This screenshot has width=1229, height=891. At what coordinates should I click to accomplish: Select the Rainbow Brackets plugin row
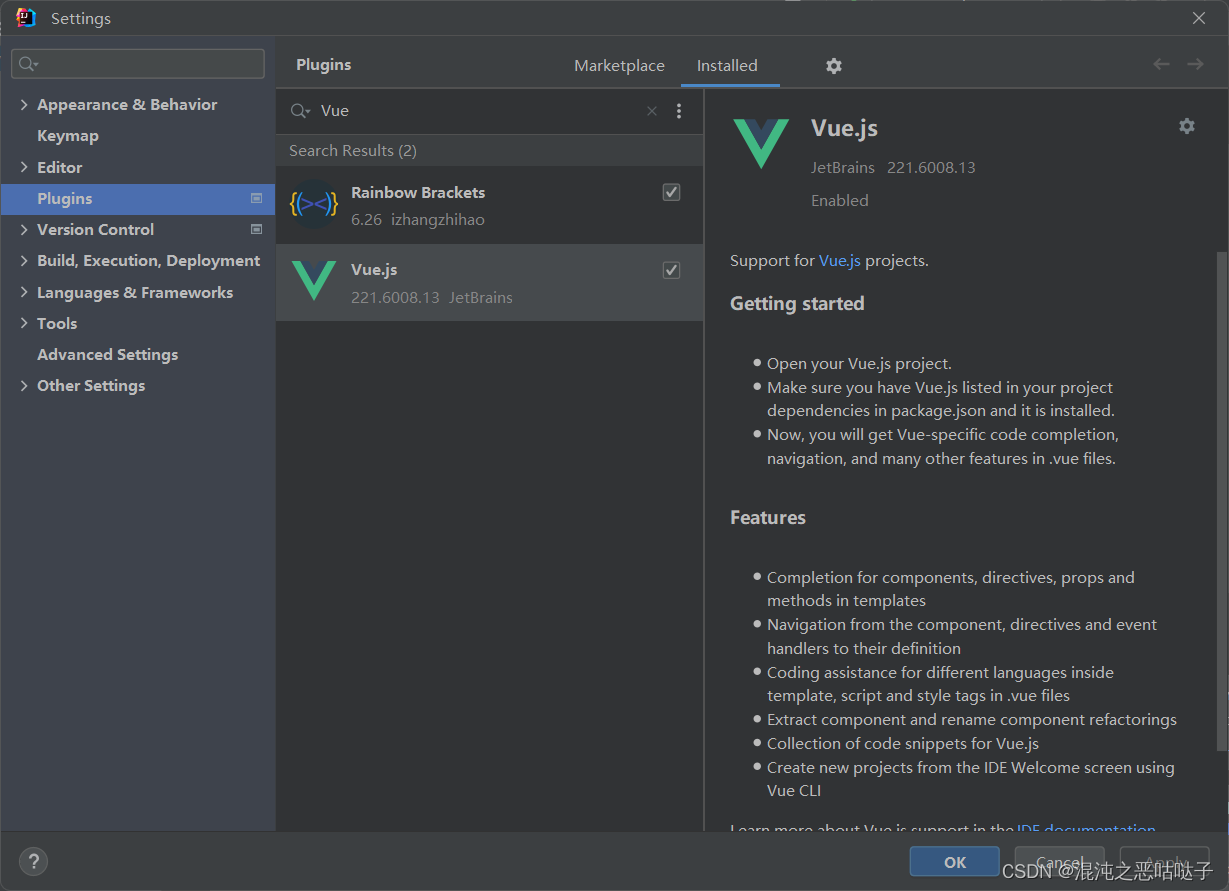click(490, 205)
